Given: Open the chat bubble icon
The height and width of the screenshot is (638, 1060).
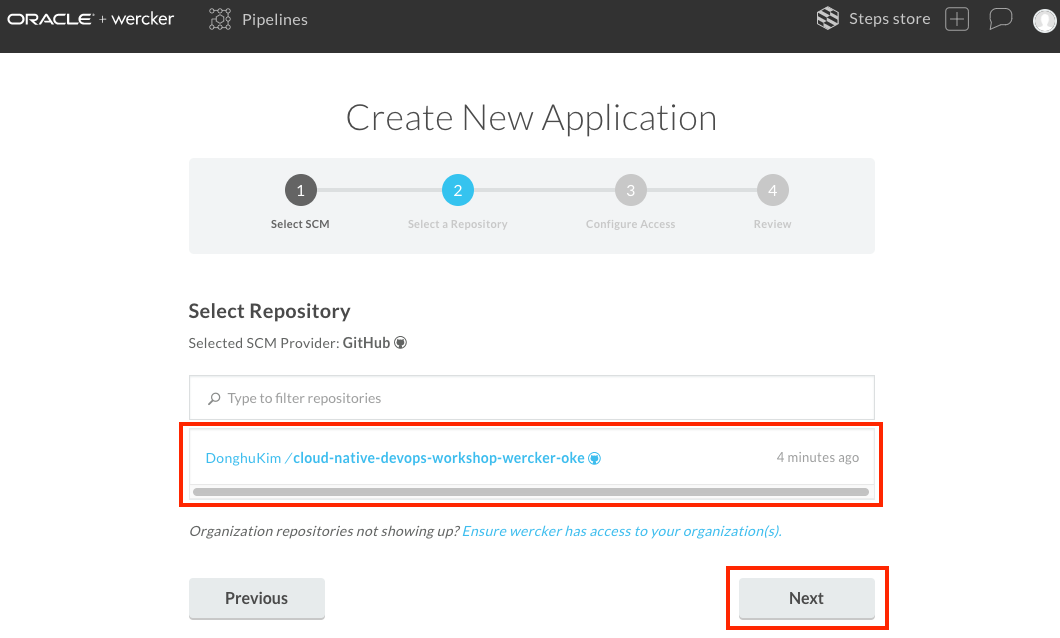Looking at the screenshot, I should click(1001, 19).
